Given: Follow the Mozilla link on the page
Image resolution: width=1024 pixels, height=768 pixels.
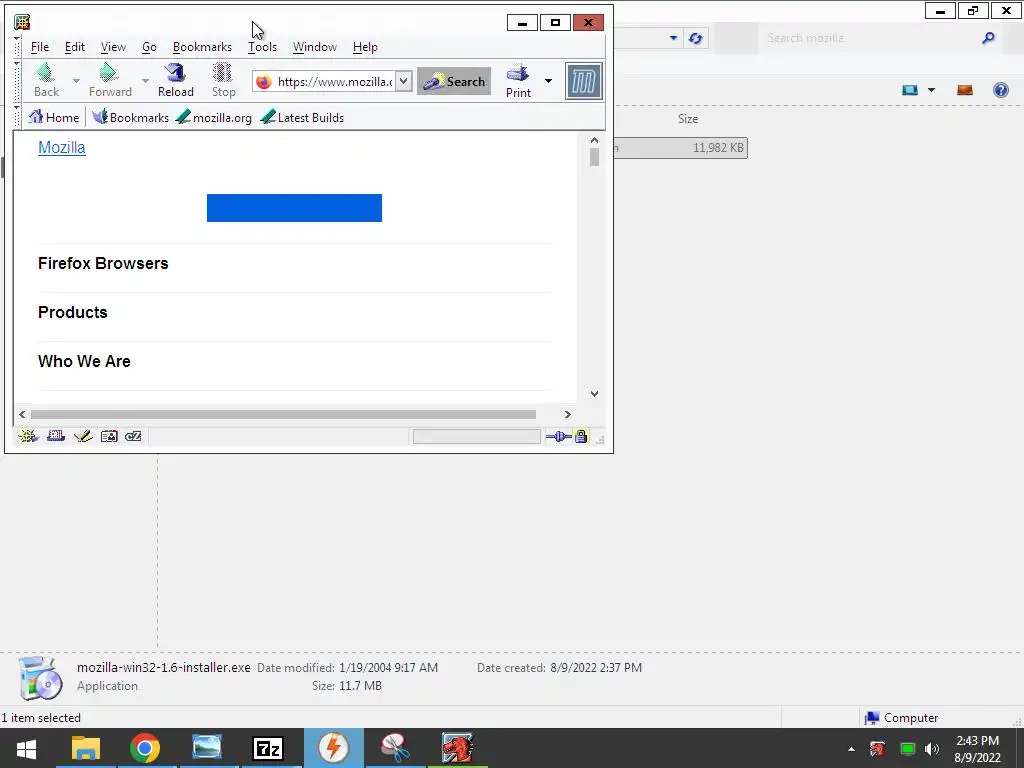Looking at the screenshot, I should pos(61,148).
